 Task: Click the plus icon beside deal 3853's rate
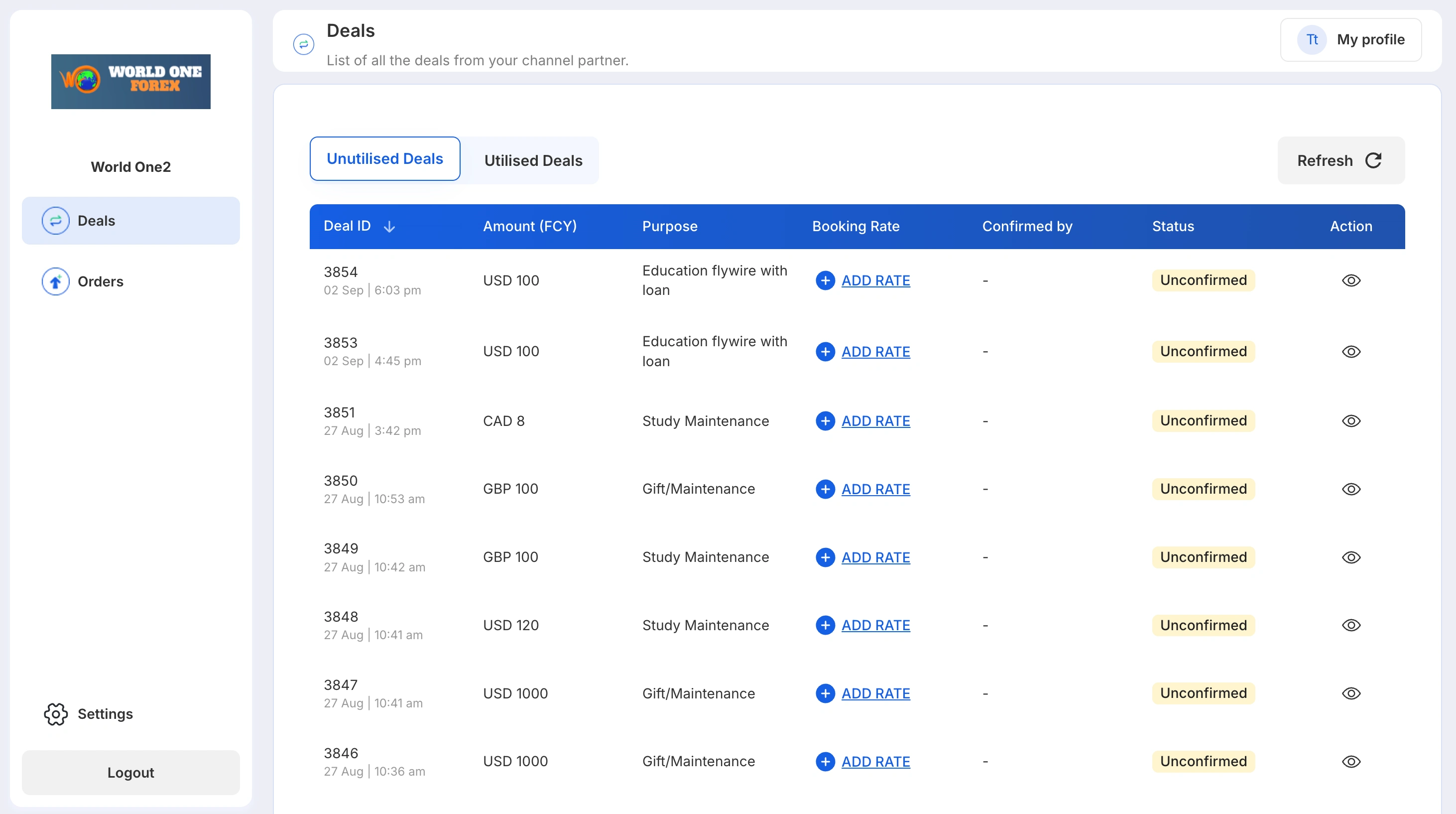[825, 352]
